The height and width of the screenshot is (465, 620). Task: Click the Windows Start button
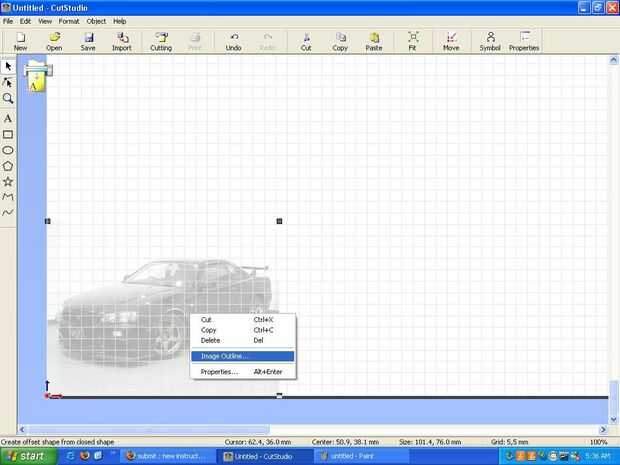(28, 456)
